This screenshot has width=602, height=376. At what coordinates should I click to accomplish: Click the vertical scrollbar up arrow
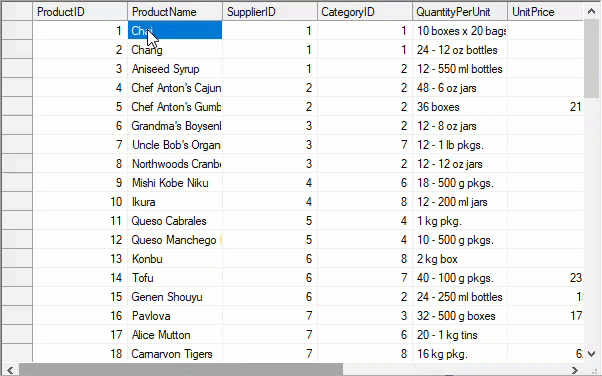coord(591,12)
